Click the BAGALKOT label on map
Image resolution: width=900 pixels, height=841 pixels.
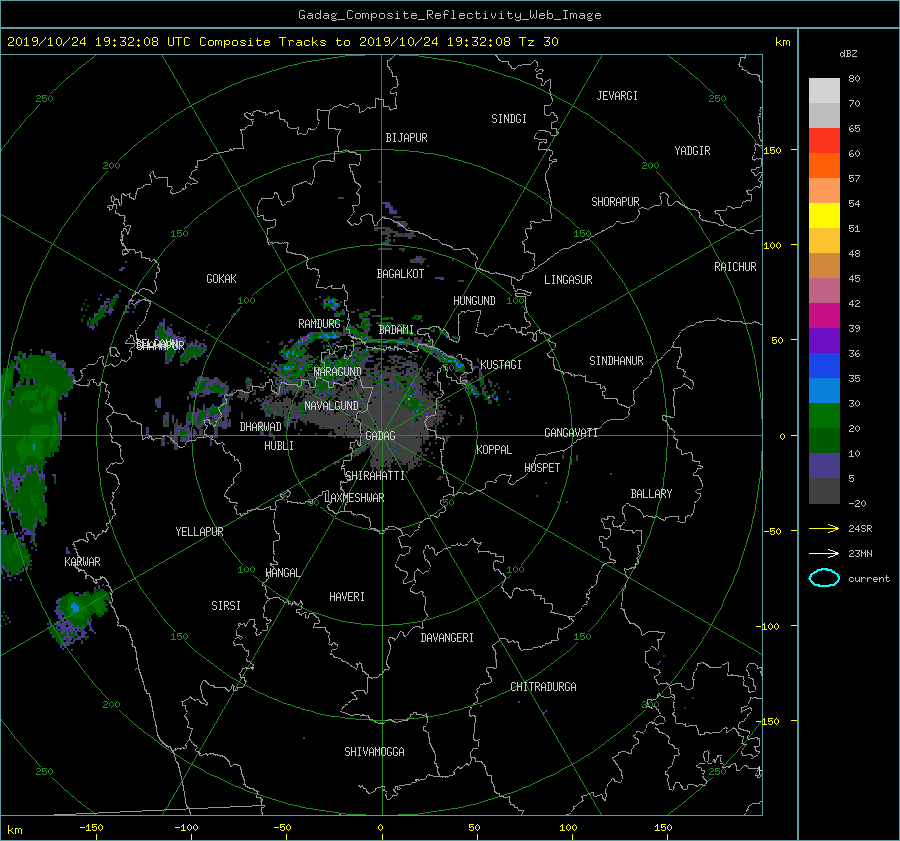[x=400, y=274]
